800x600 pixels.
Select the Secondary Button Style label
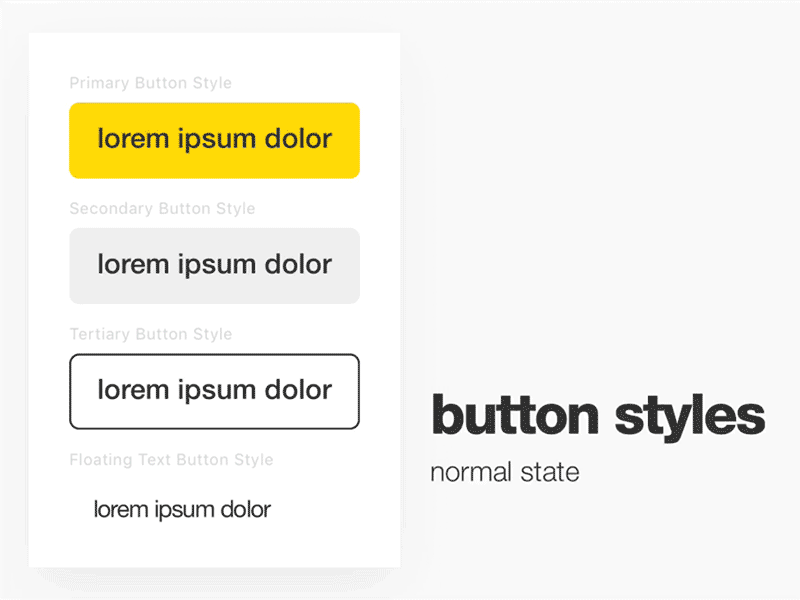coord(162,208)
